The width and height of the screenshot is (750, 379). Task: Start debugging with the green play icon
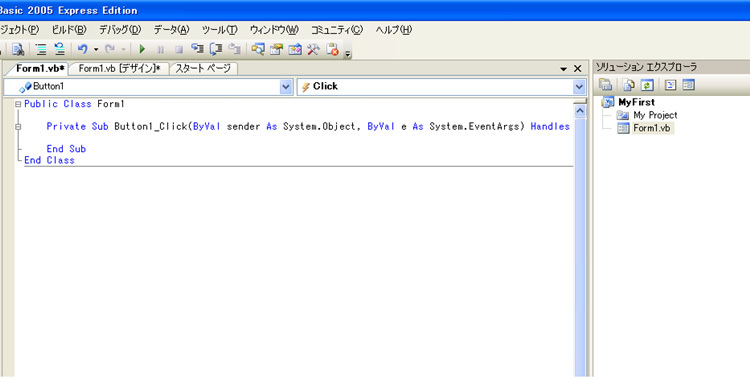point(142,49)
